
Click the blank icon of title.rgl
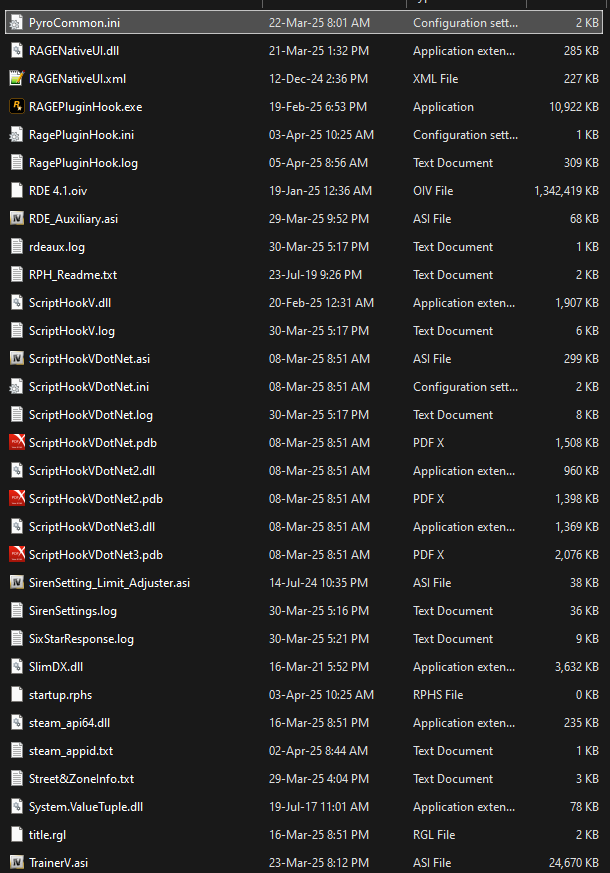pyautogui.click(x=17, y=835)
